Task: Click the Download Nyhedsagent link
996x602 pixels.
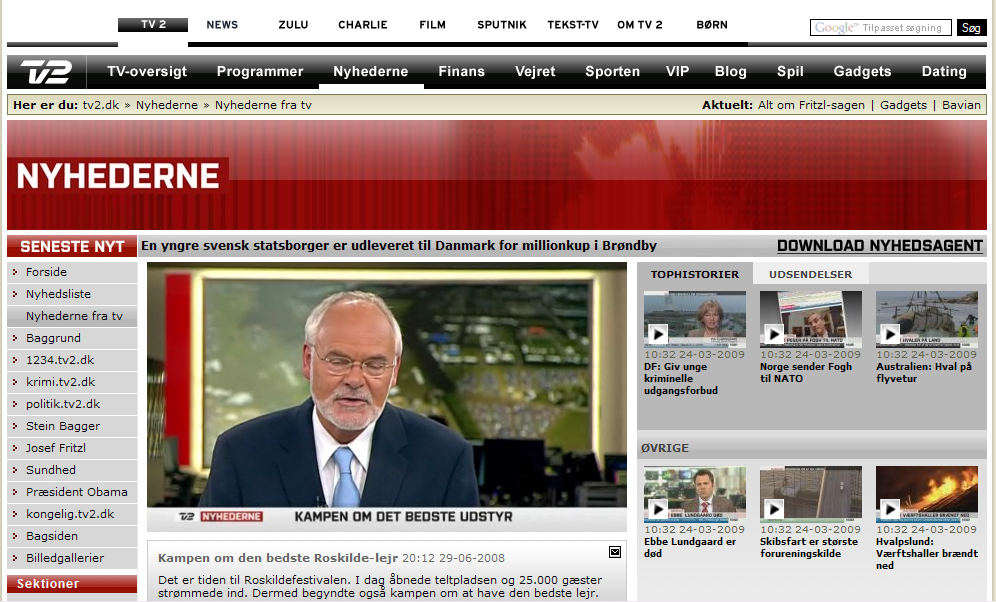Action: pos(880,246)
